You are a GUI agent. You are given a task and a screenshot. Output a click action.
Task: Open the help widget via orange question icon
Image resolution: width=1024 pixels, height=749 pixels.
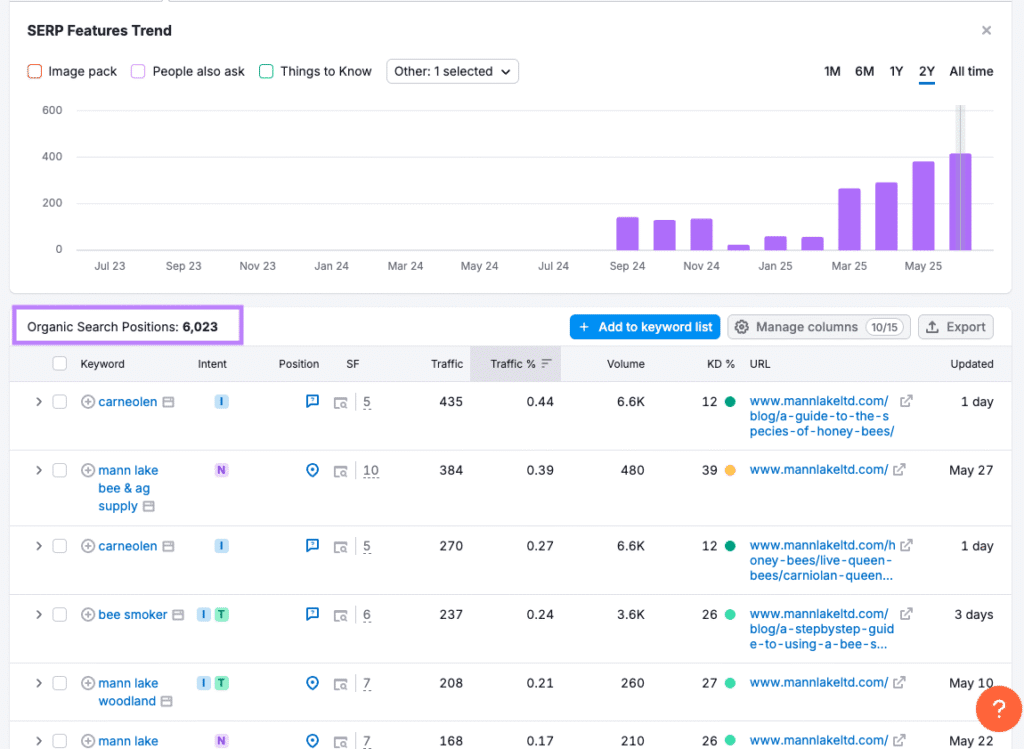(998, 709)
